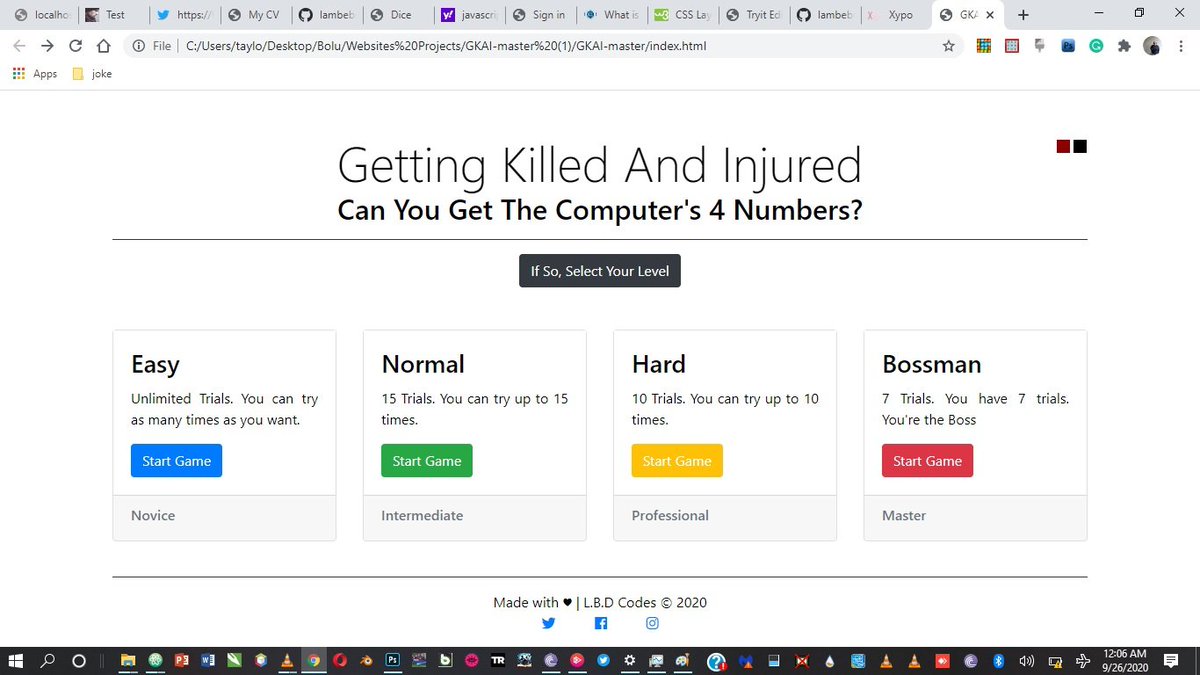The width and height of the screenshot is (1200, 675).
Task: Start the Bossman level game
Action: 927,461
